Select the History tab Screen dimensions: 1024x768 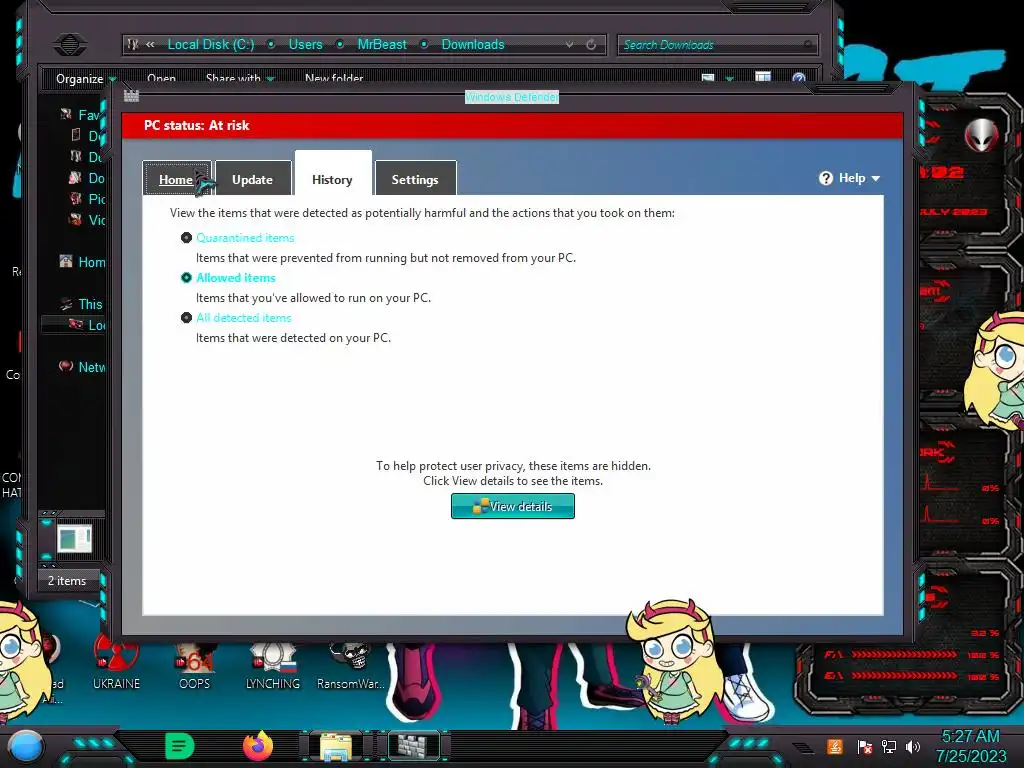(333, 174)
